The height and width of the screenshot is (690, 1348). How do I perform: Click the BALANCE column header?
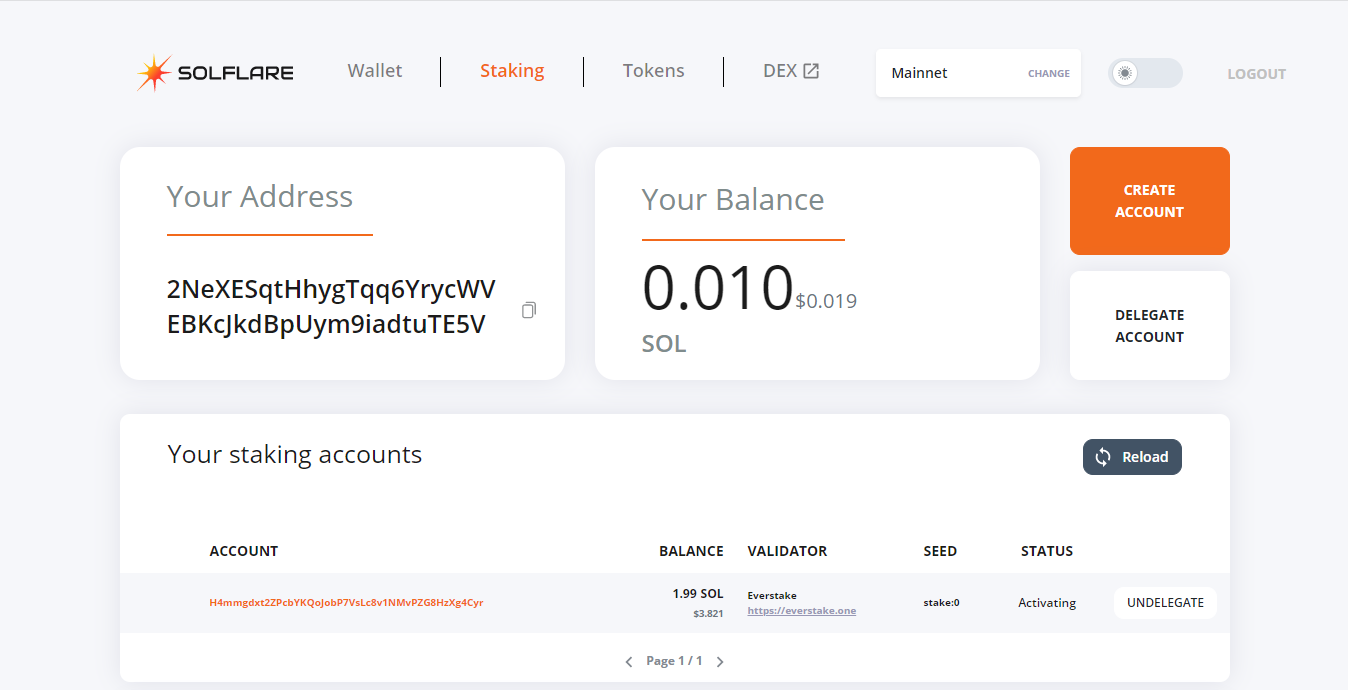pyautogui.click(x=691, y=551)
